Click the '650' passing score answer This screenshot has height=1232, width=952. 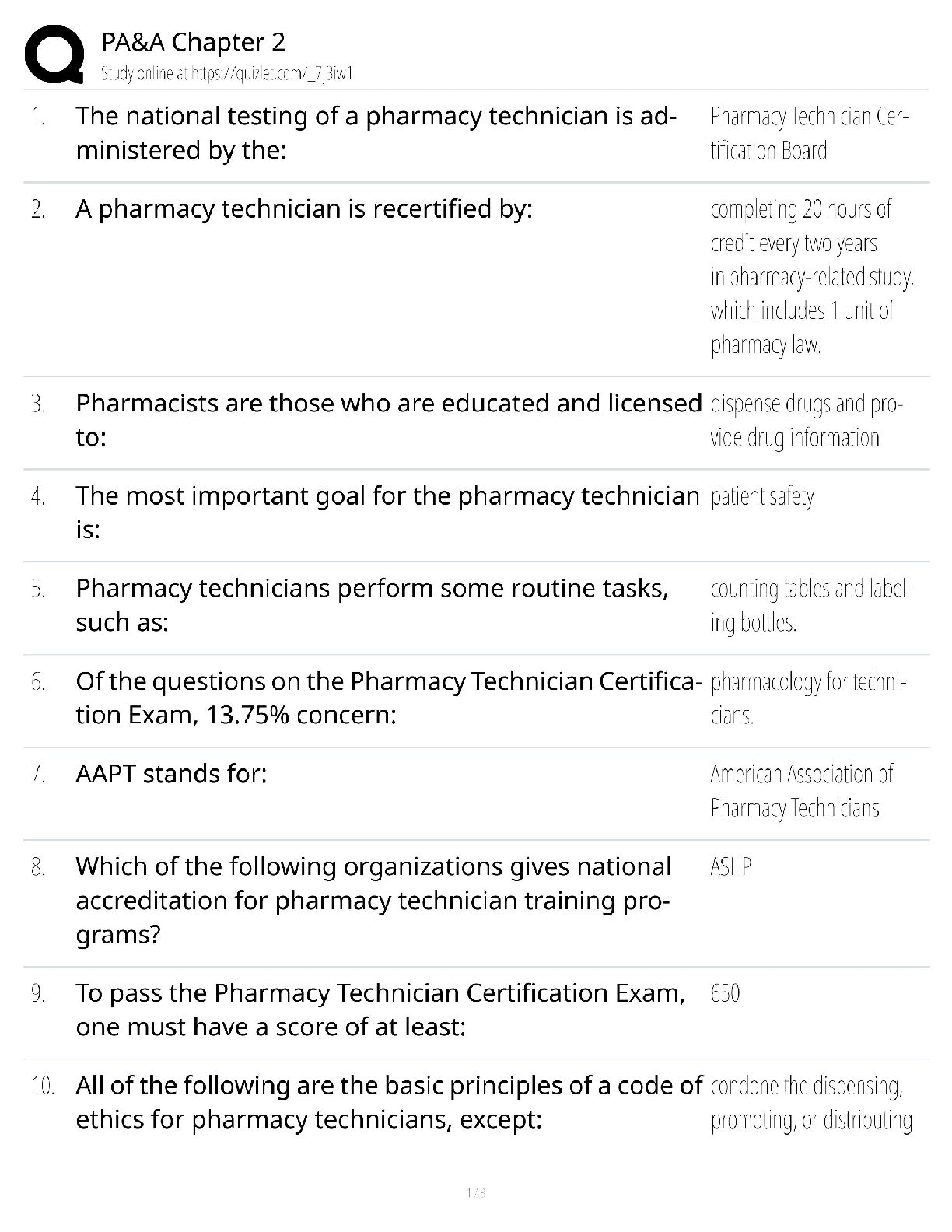725,993
